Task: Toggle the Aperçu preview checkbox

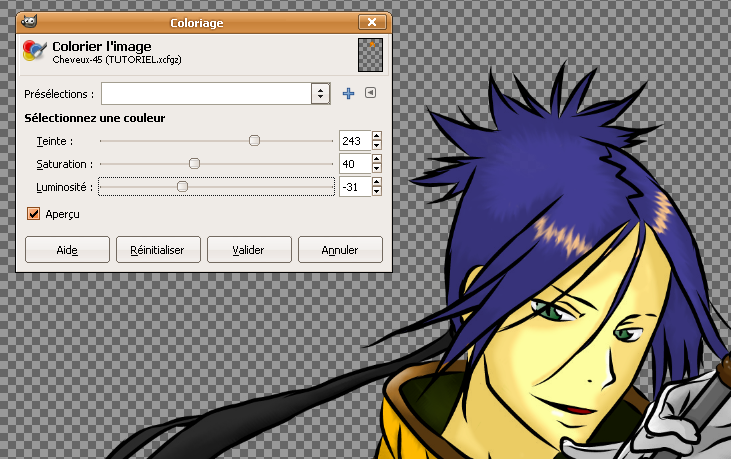Action: pyautogui.click(x=35, y=214)
